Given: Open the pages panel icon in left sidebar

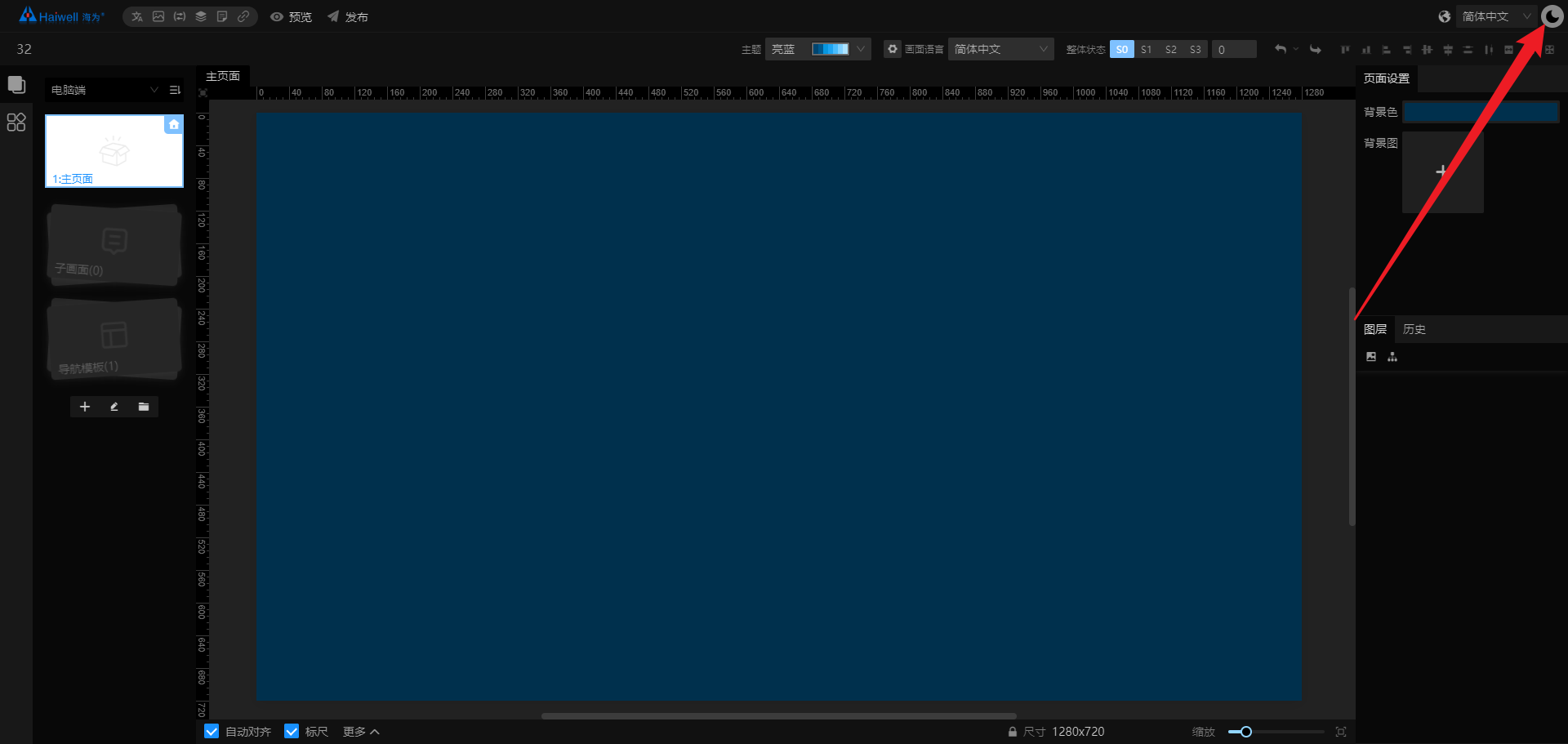Looking at the screenshot, I should coord(16,85).
